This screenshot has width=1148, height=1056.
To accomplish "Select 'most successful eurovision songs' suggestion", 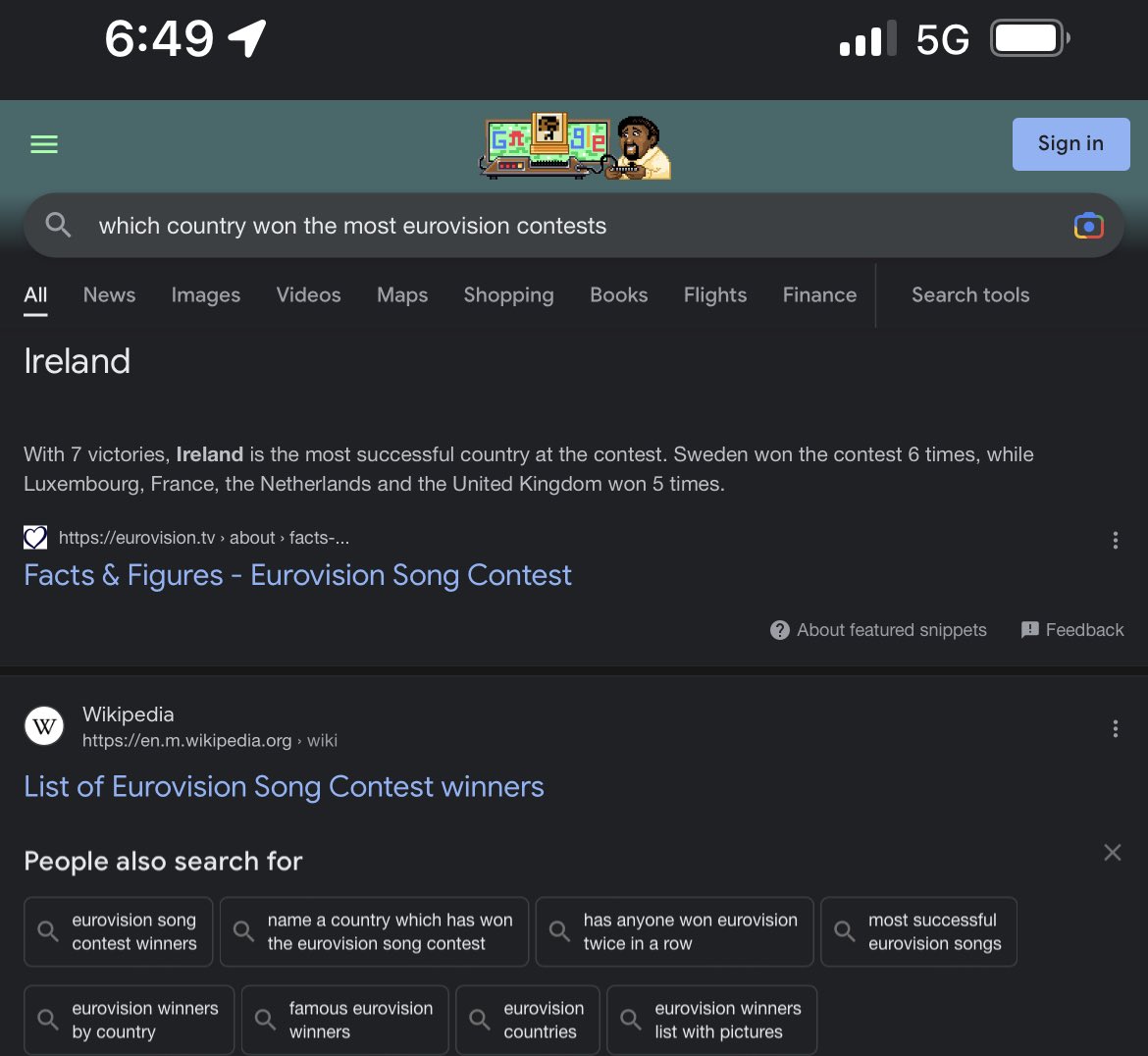I will (x=918, y=931).
